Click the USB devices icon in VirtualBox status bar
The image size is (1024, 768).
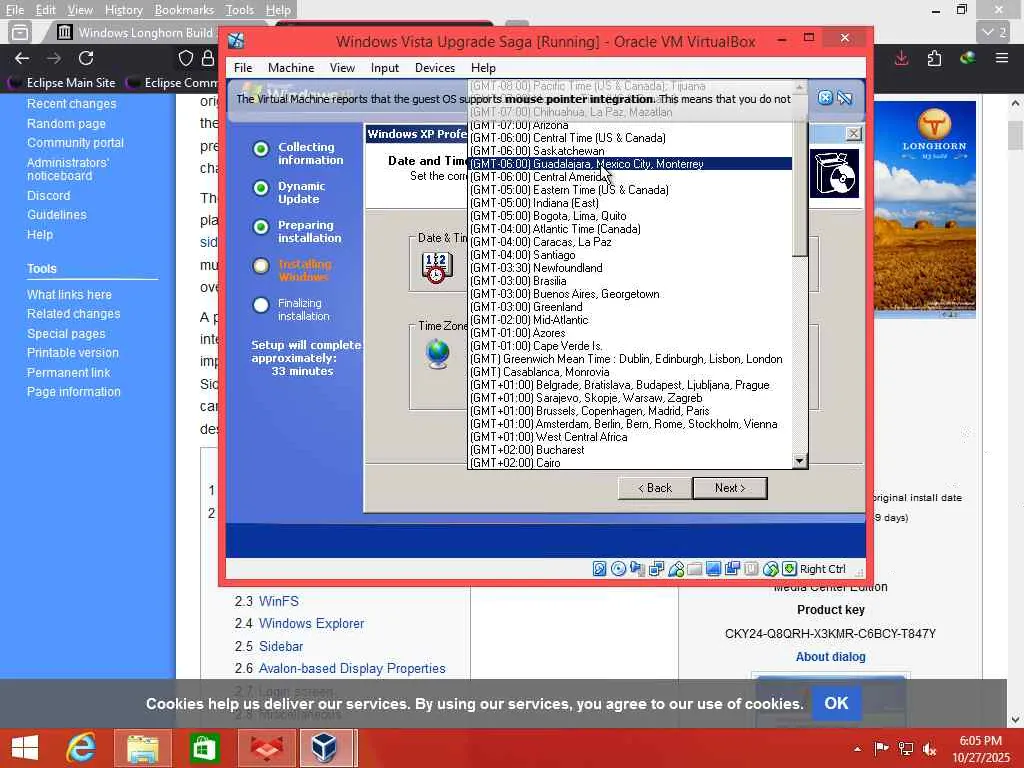point(676,569)
